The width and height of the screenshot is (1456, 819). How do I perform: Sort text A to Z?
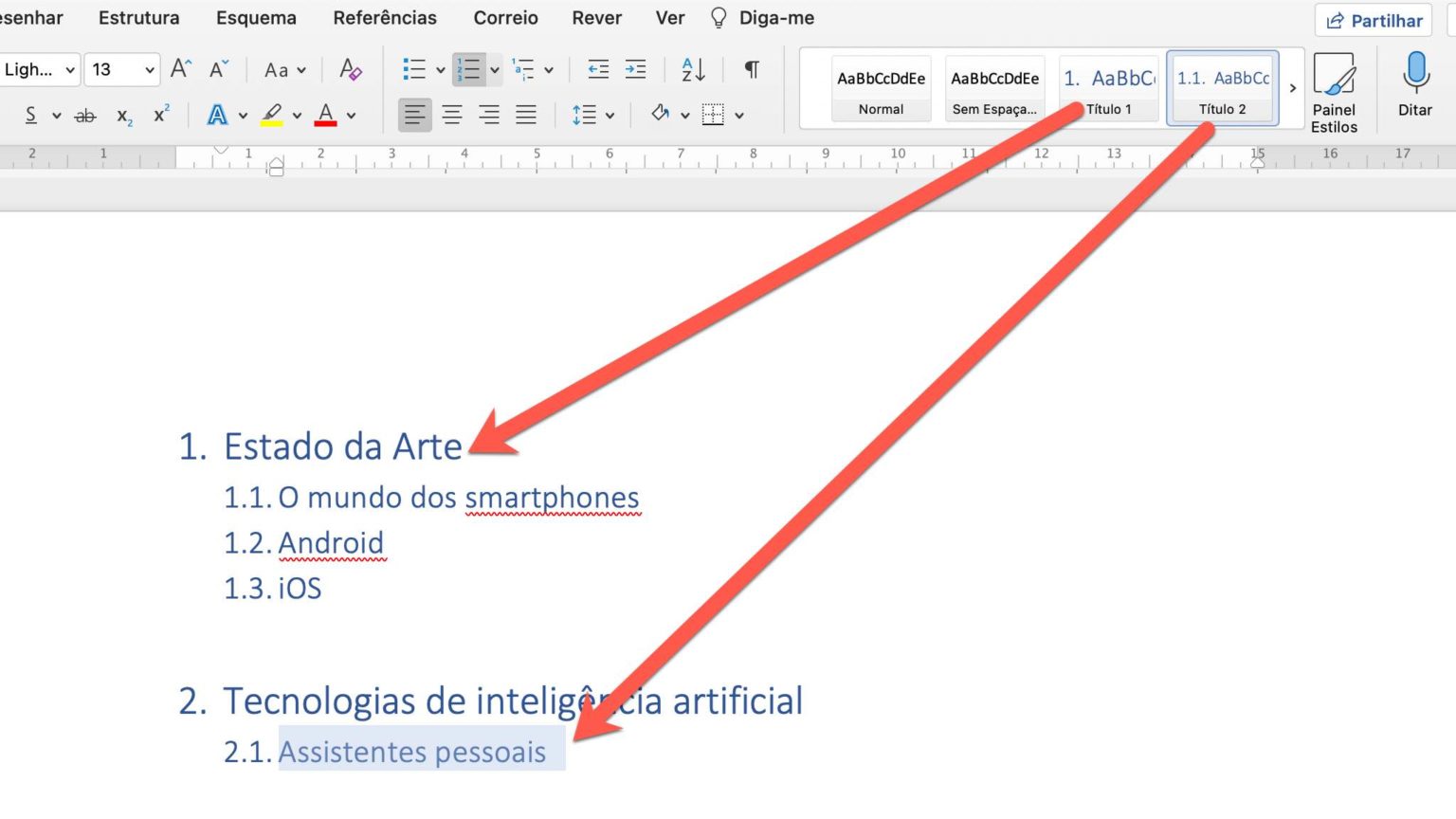pyautogui.click(x=693, y=69)
